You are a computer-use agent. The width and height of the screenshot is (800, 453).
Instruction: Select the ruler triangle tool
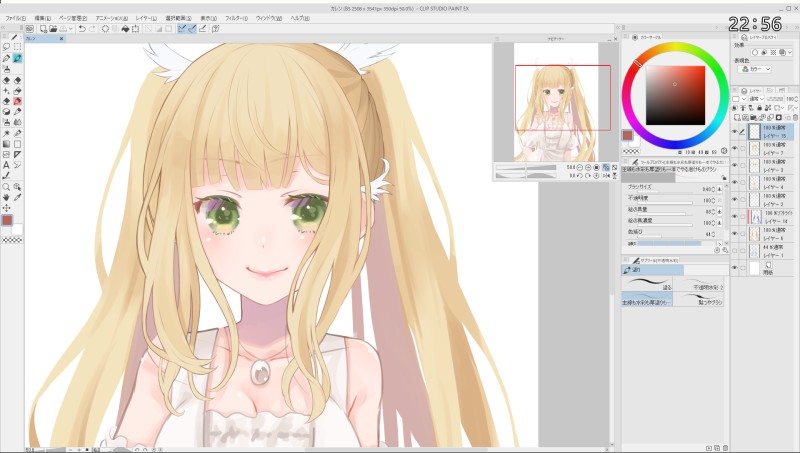[x=17, y=154]
